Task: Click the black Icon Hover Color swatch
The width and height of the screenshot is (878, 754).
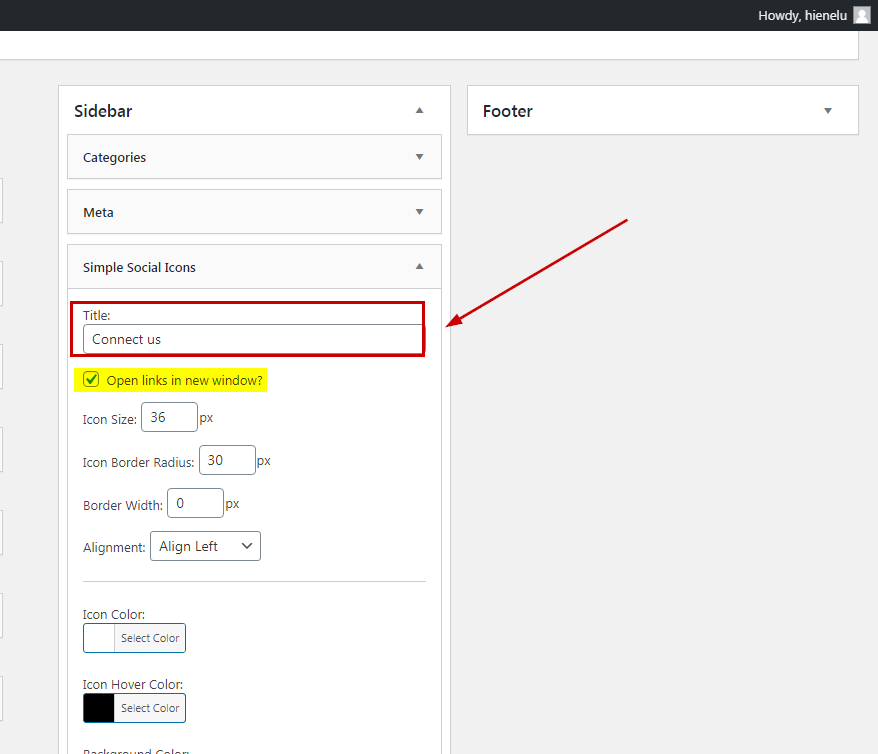Action: tap(97, 708)
